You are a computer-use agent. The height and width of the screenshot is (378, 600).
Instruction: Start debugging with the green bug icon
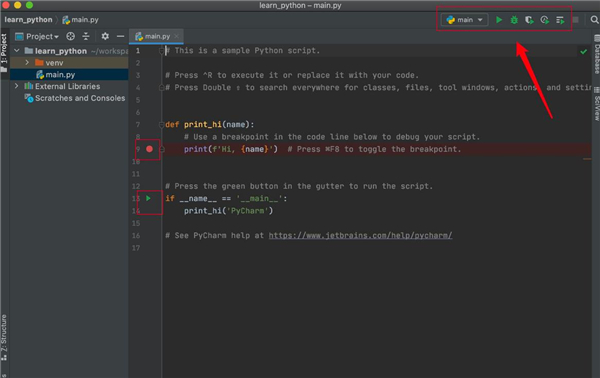point(514,20)
